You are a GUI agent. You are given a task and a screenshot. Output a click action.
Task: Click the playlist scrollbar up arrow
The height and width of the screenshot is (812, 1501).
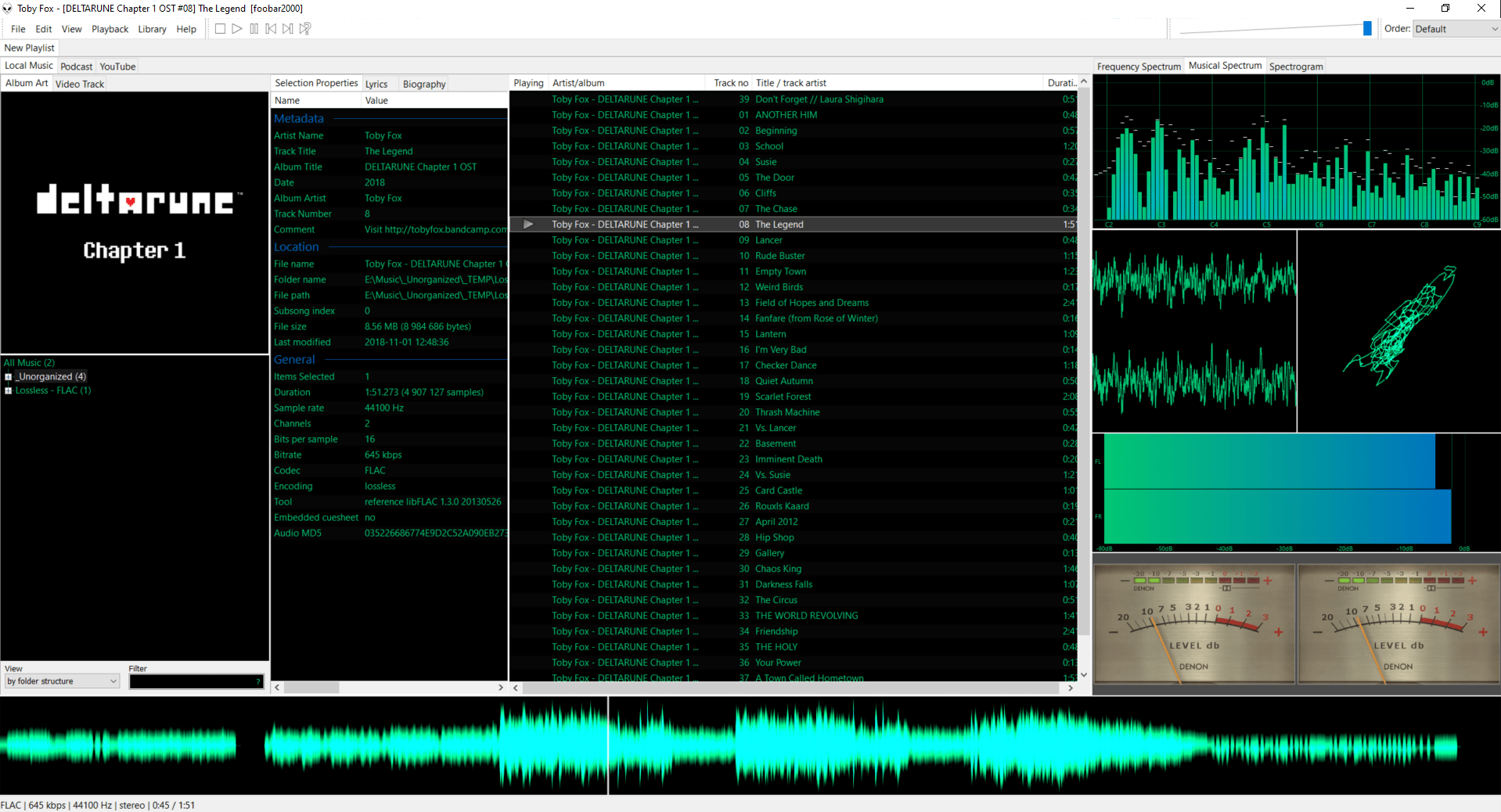pyautogui.click(x=1084, y=81)
